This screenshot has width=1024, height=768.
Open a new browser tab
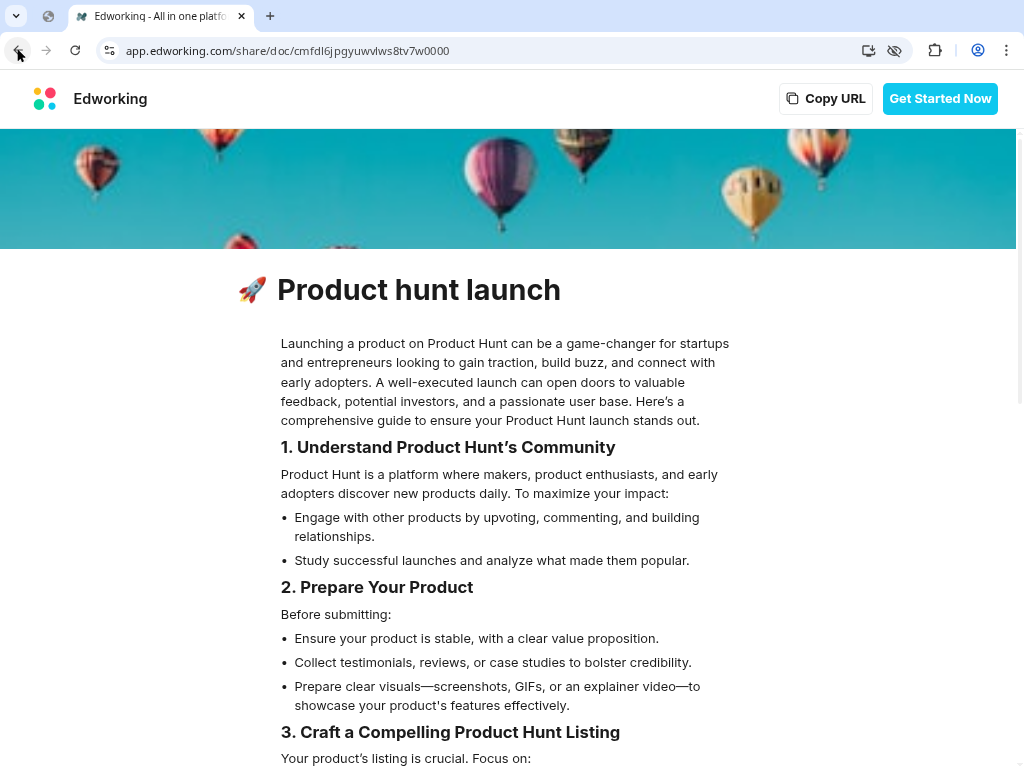click(270, 16)
